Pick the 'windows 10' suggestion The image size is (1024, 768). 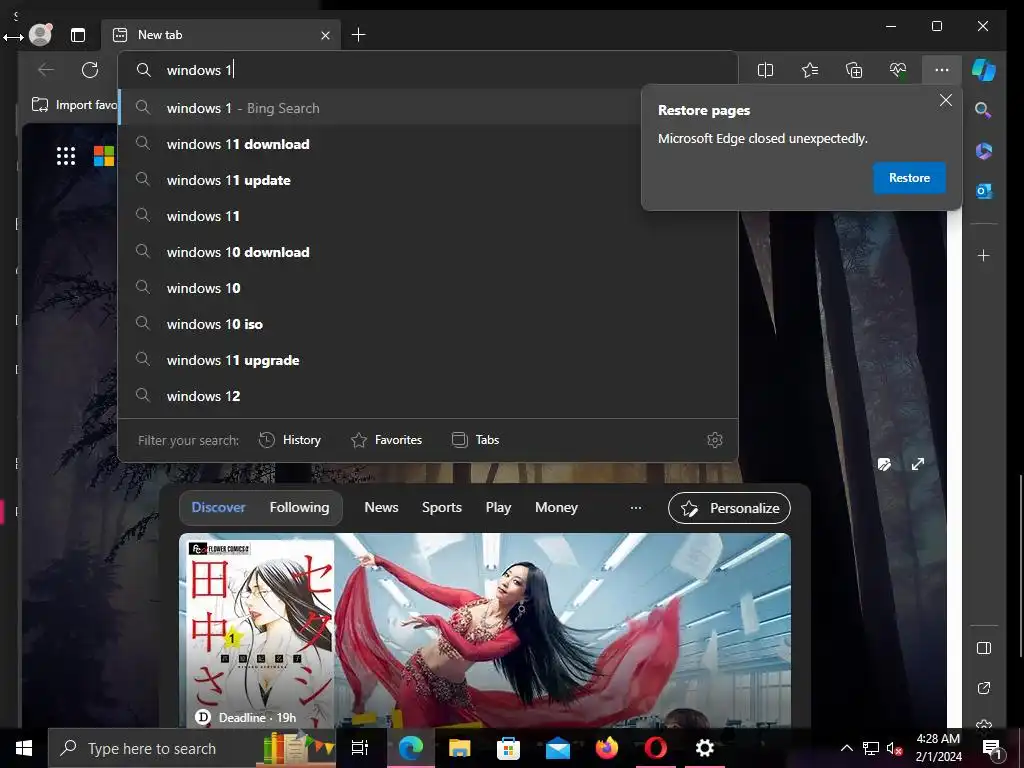coord(428,288)
